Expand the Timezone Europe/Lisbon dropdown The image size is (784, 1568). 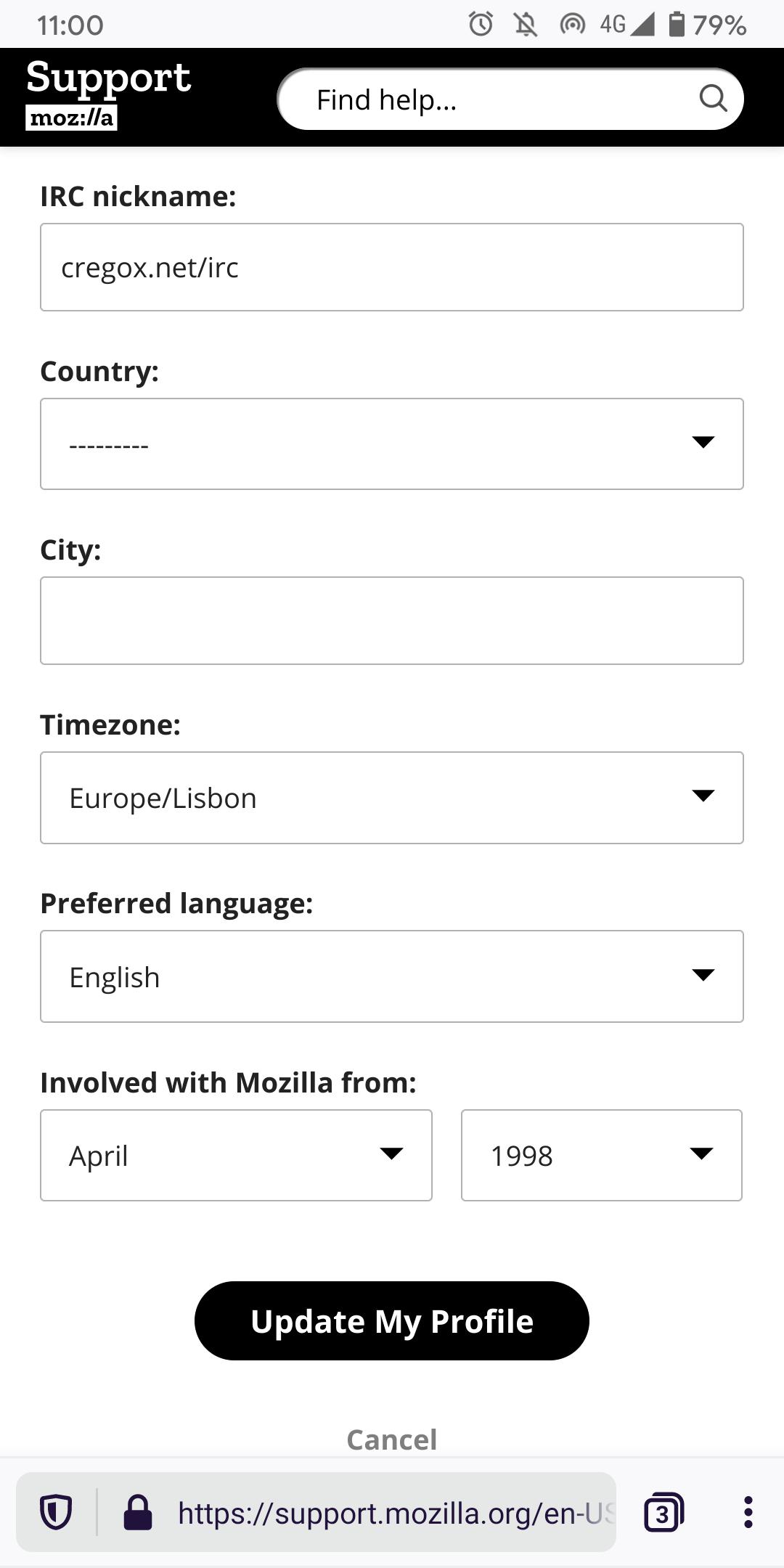[x=392, y=797]
